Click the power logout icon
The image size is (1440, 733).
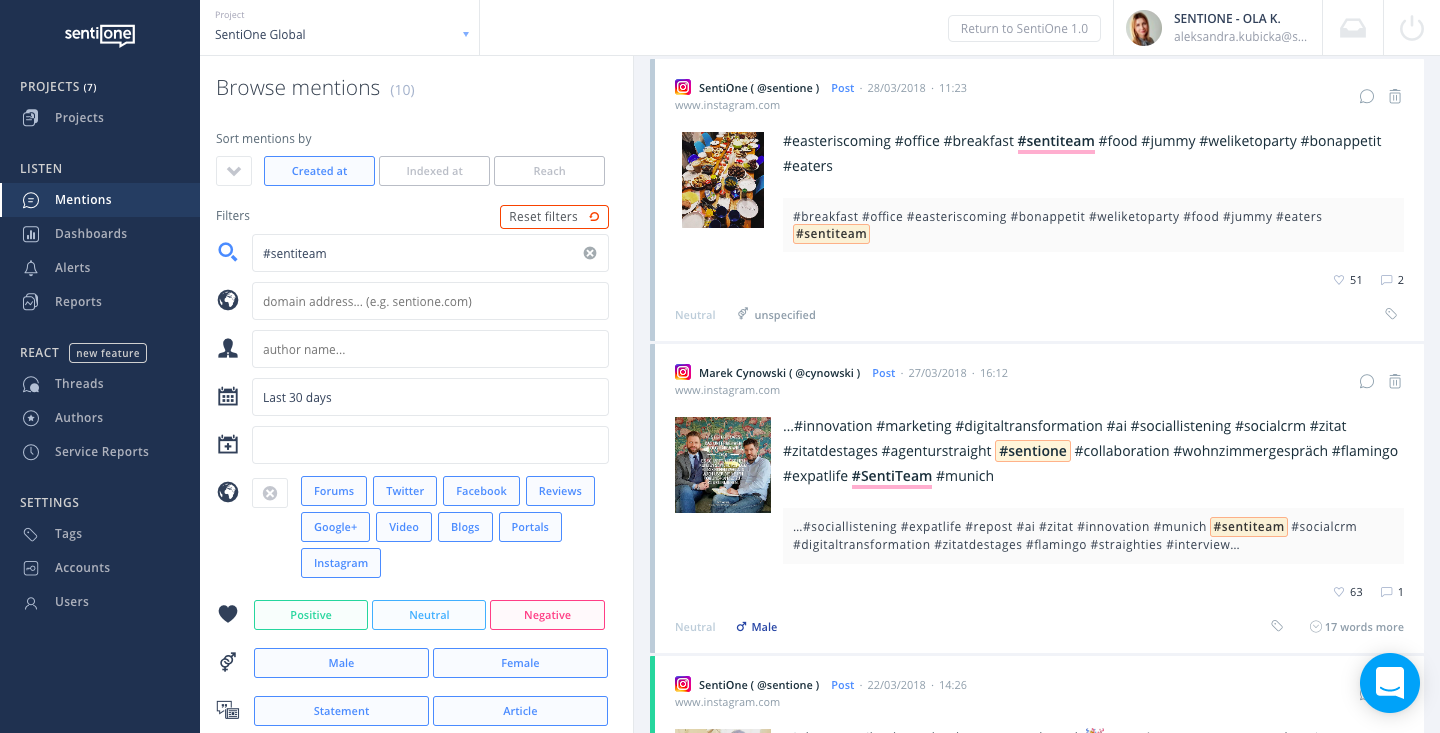tap(1411, 29)
